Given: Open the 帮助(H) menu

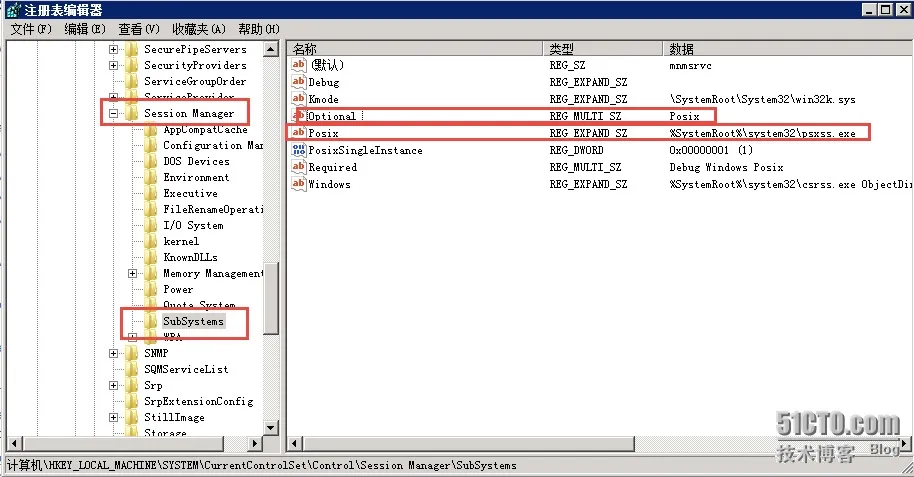Looking at the screenshot, I should (259, 29).
